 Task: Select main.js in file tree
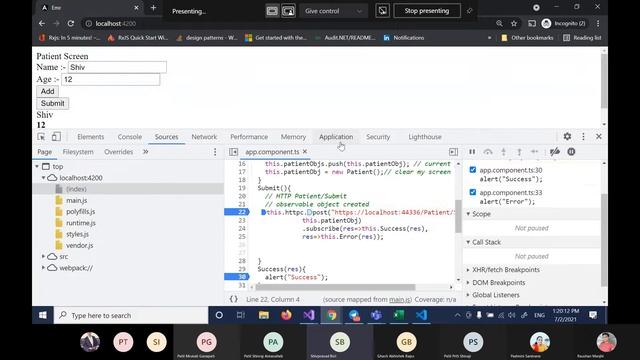coord(77,200)
